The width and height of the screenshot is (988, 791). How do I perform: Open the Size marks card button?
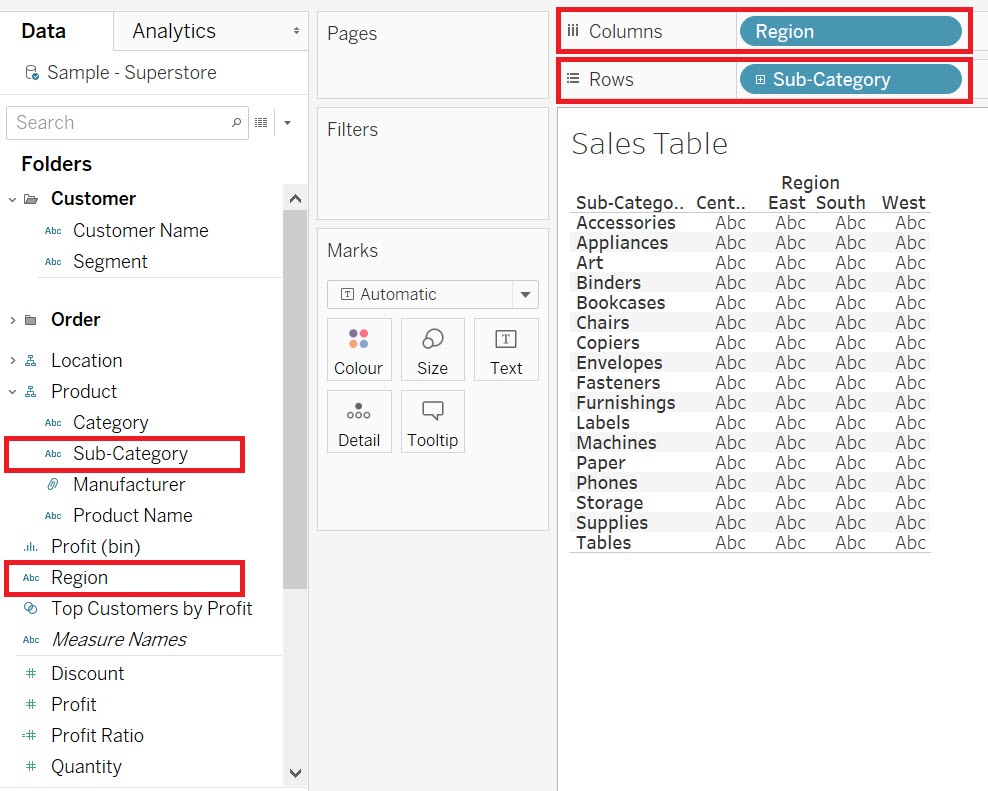tap(432, 350)
